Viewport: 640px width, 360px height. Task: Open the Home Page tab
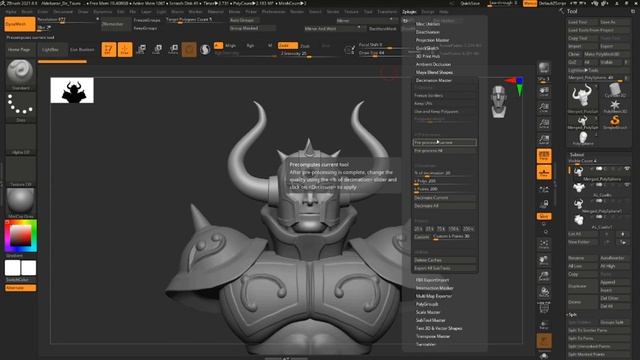pos(19,49)
